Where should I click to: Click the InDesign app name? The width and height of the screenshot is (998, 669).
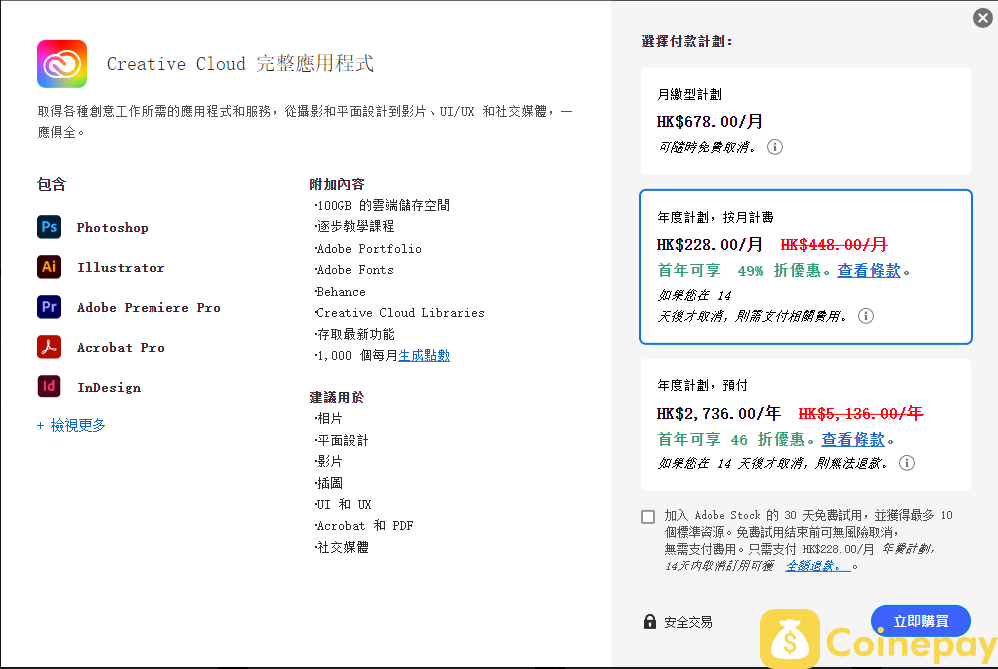point(109,388)
